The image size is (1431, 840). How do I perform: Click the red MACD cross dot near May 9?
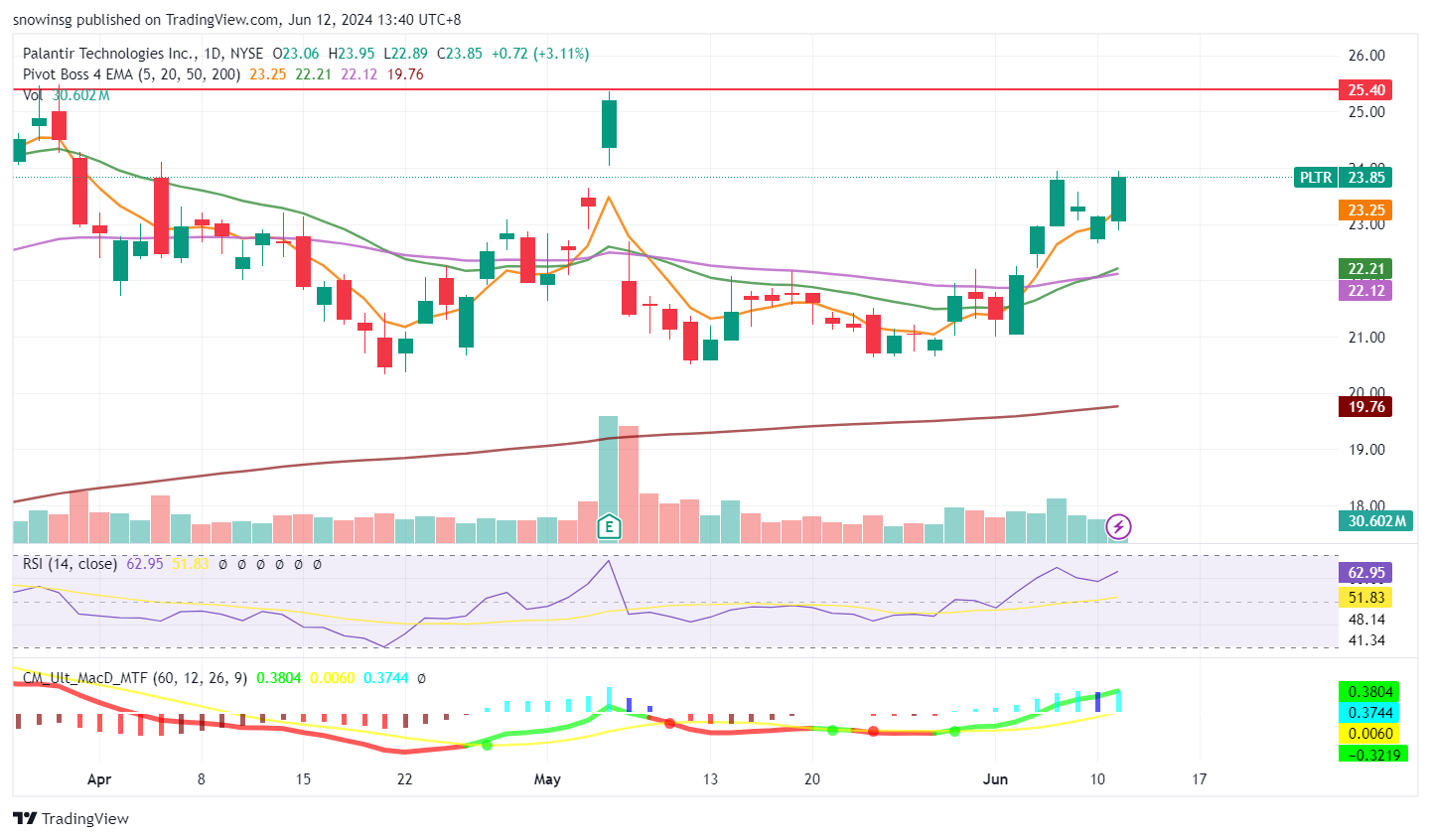[669, 724]
